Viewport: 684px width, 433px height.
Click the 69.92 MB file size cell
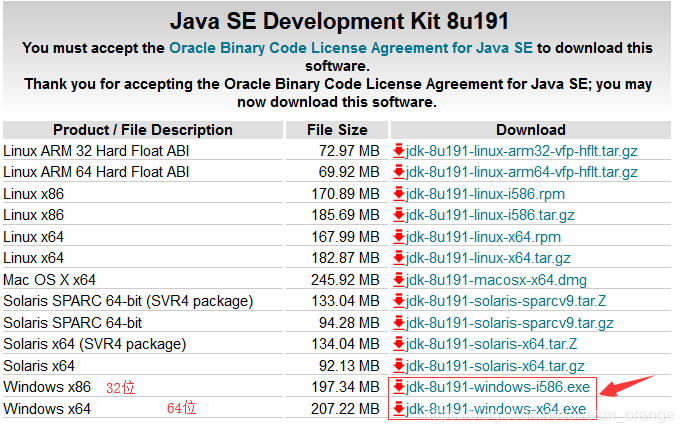(x=349, y=172)
